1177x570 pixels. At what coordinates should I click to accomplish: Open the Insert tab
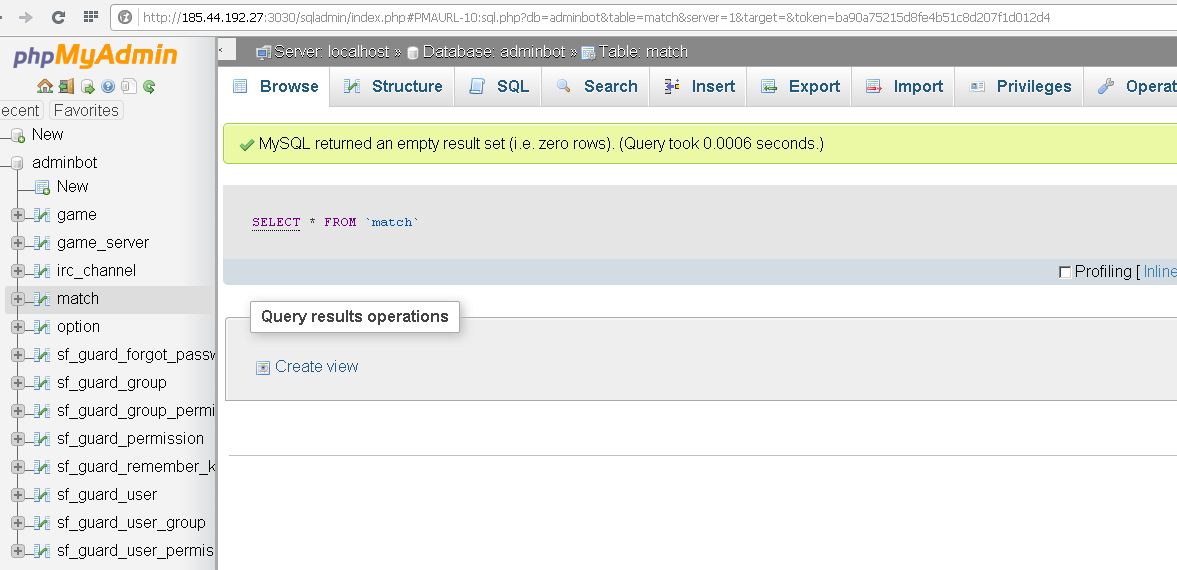tap(699, 86)
